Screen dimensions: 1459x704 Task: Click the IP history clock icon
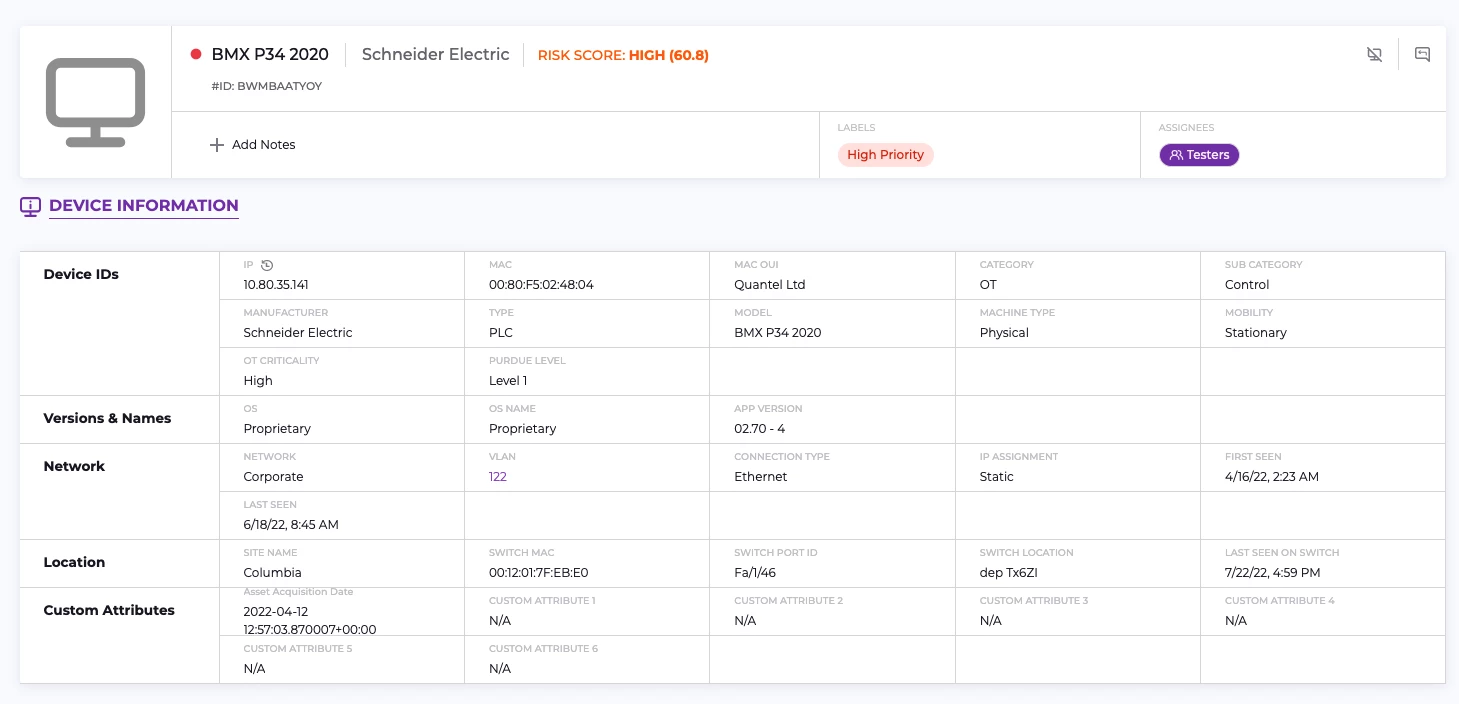click(267, 265)
